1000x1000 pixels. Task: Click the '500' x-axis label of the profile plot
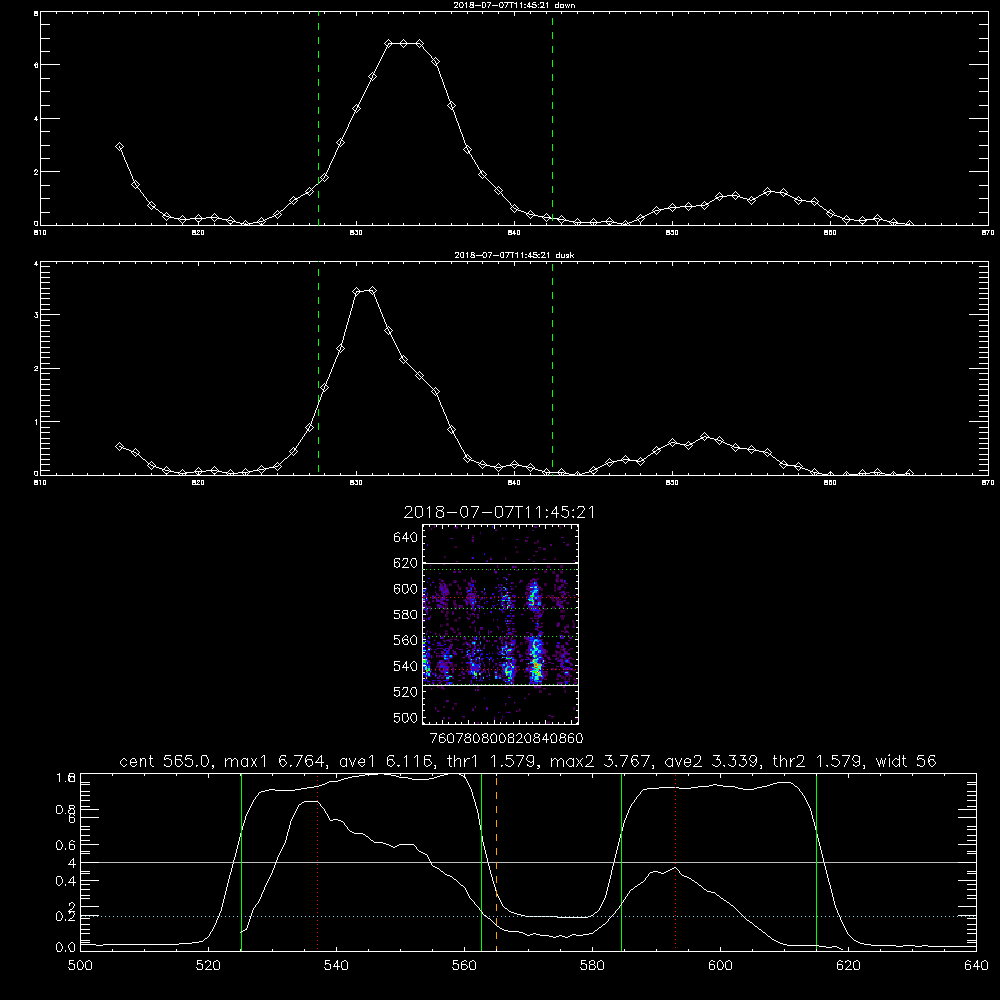80,966
